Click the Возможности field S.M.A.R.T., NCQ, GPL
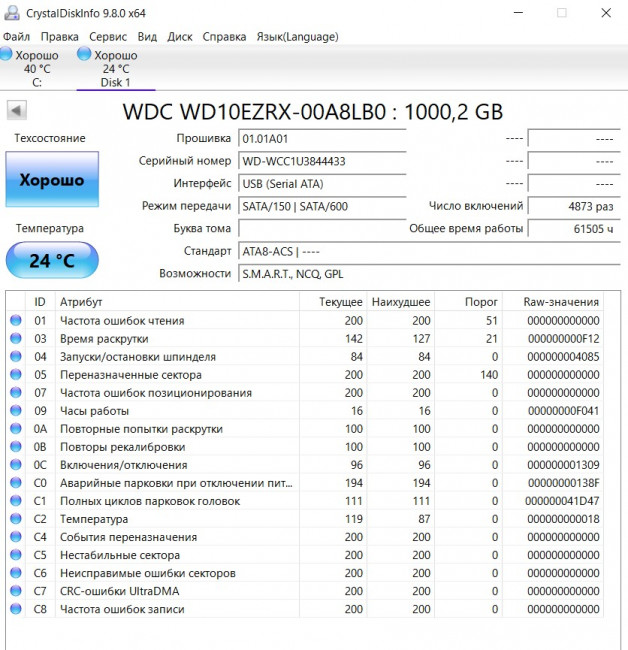The width and height of the screenshot is (628, 650). coord(429,274)
